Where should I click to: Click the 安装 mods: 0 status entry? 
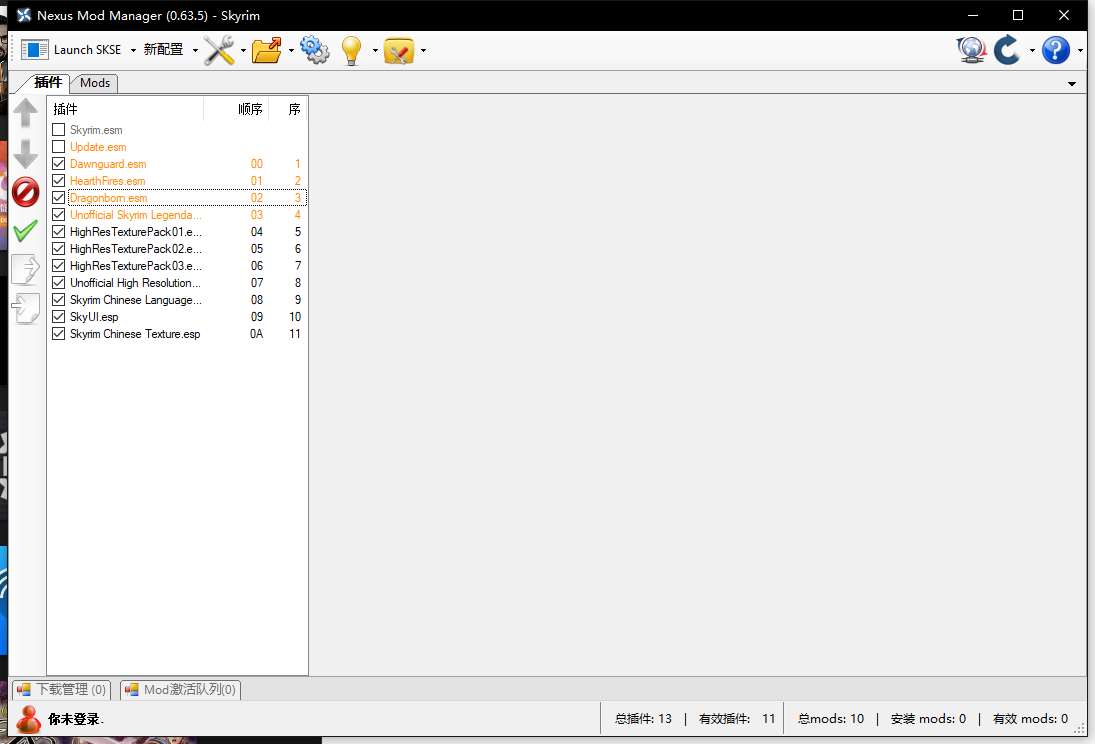[928, 719]
